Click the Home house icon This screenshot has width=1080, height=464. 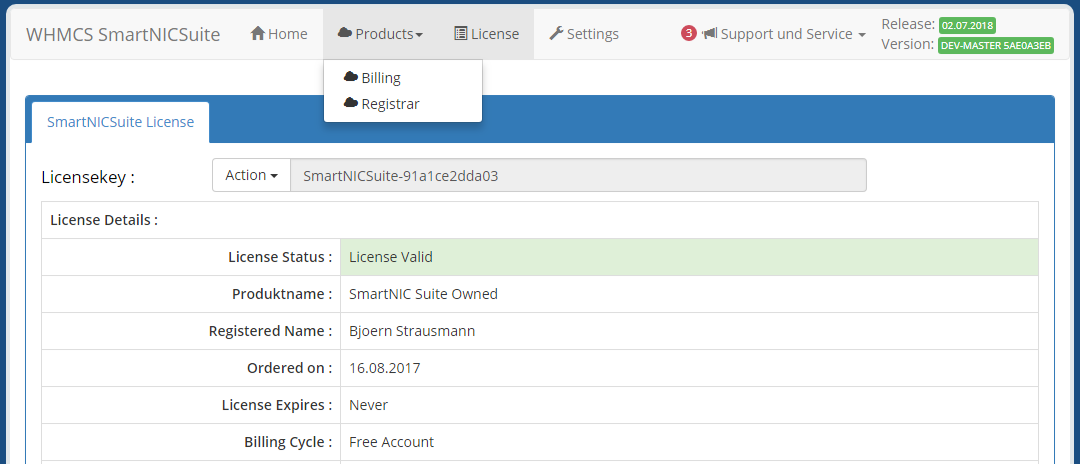click(x=258, y=33)
